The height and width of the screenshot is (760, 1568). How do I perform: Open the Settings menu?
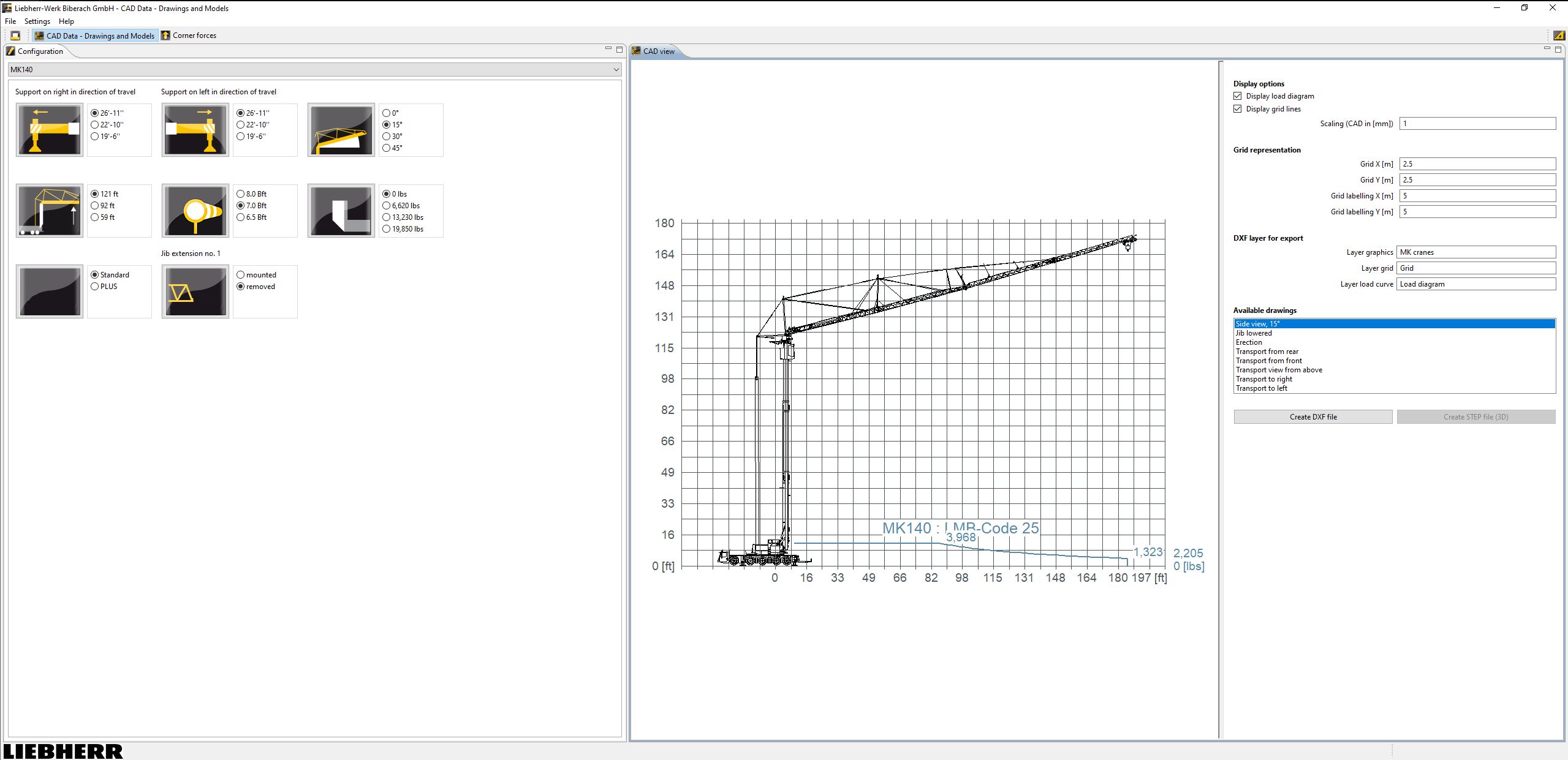point(37,21)
